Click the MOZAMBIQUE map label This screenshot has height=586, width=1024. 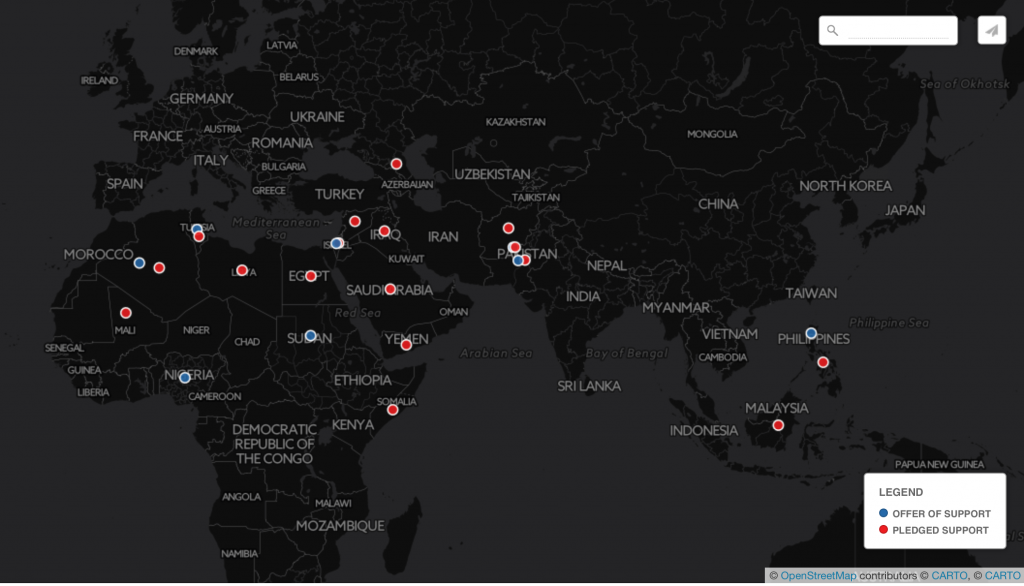(340, 526)
